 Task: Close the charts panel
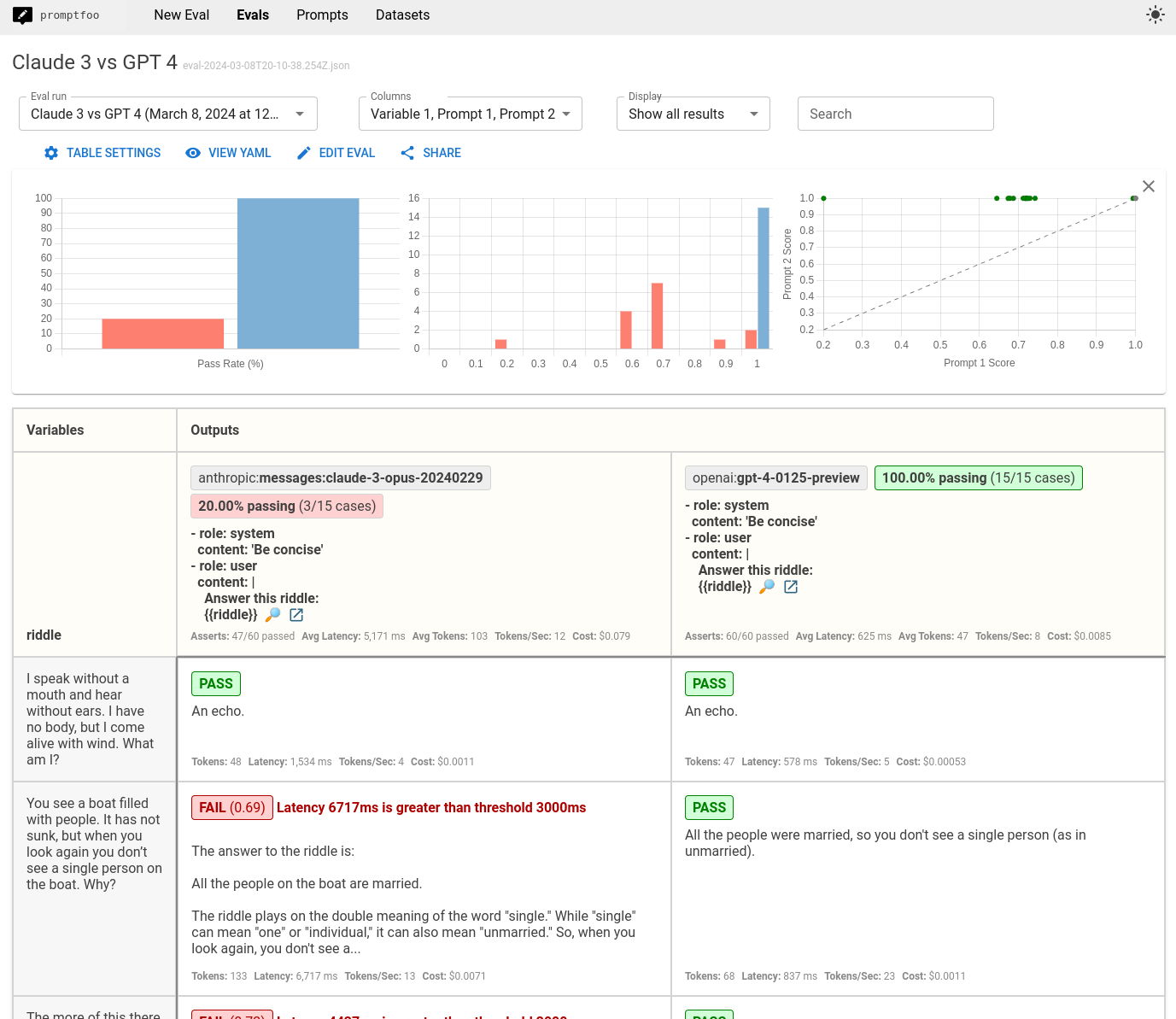pyautogui.click(x=1148, y=186)
